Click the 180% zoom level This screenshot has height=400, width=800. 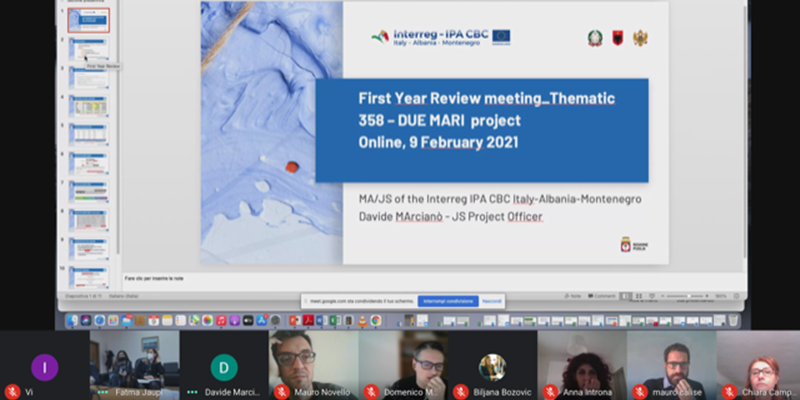[720, 296]
